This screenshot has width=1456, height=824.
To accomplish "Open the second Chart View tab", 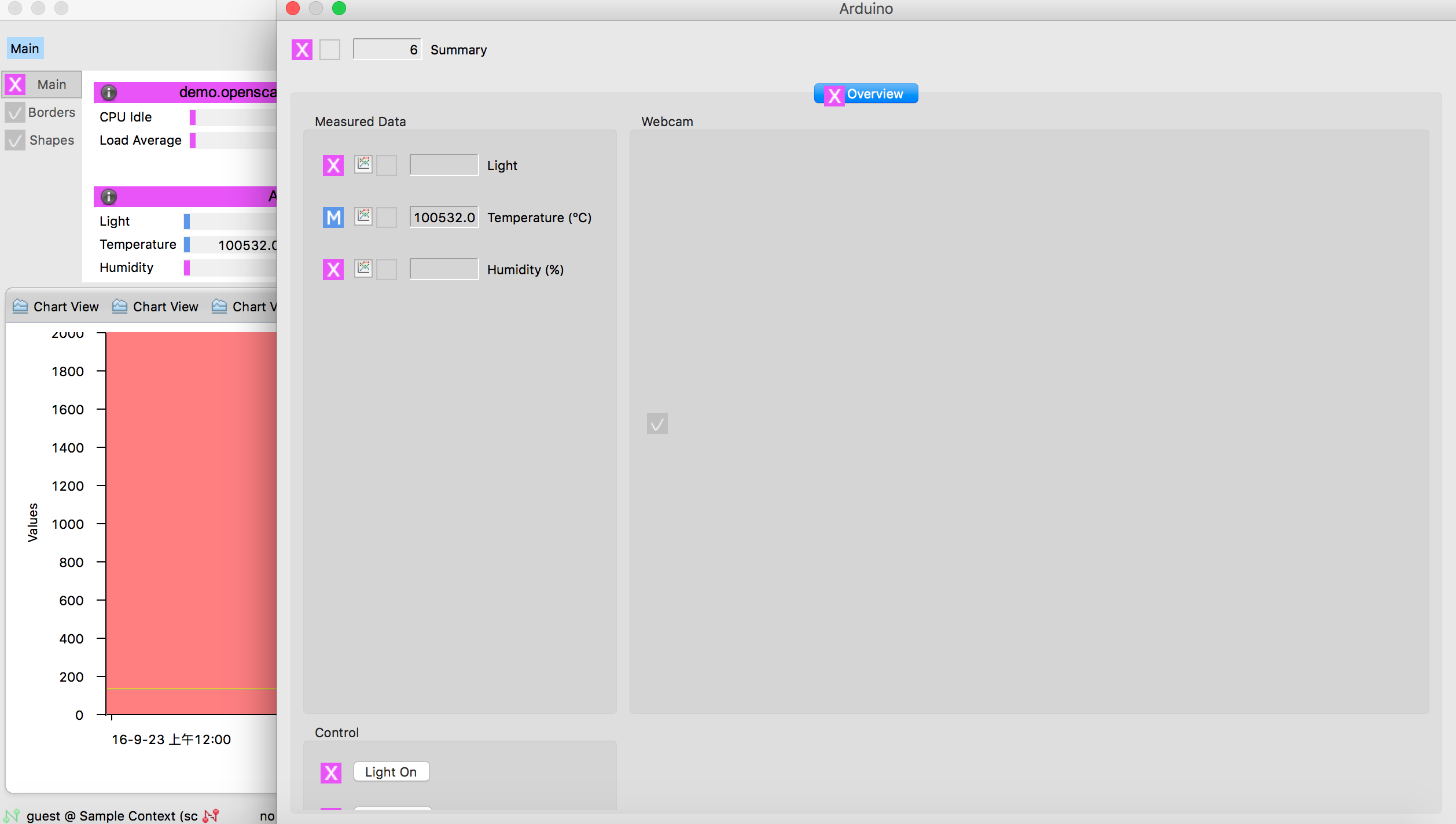I will [156, 307].
